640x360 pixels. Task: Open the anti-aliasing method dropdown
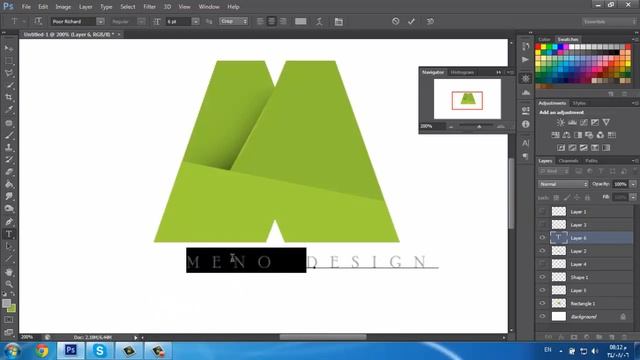[x=234, y=21]
